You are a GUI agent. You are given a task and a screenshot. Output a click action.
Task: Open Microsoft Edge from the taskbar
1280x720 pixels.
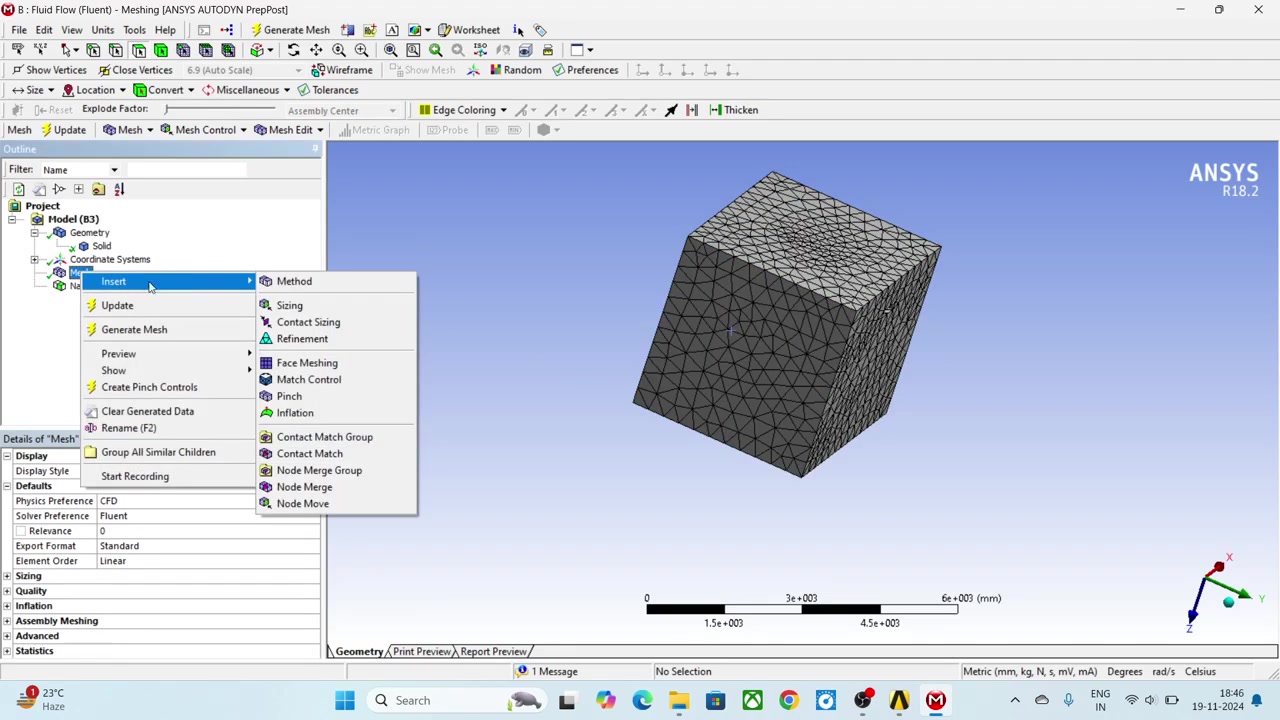(x=642, y=700)
